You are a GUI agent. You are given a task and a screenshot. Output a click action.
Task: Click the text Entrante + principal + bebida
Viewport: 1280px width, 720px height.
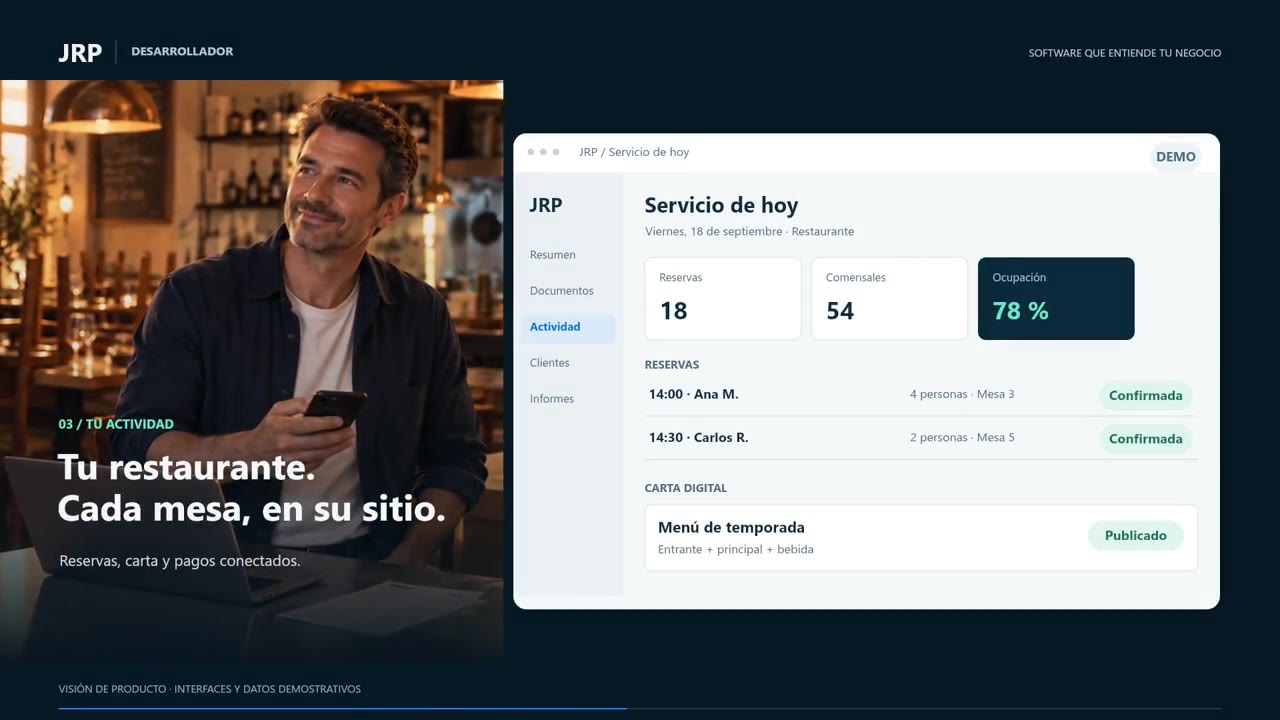tap(736, 550)
